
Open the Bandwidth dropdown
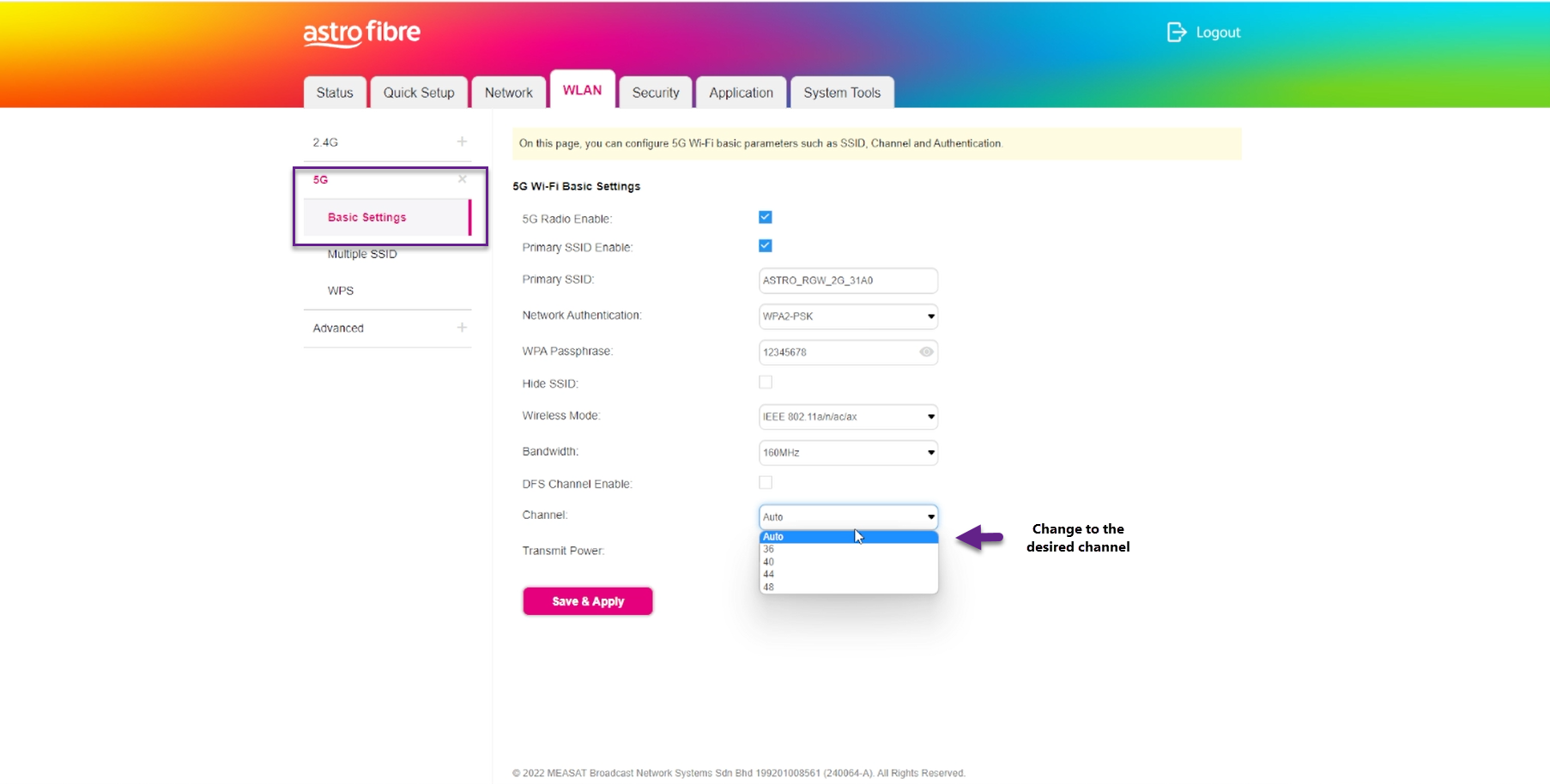(x=848, y=453)
